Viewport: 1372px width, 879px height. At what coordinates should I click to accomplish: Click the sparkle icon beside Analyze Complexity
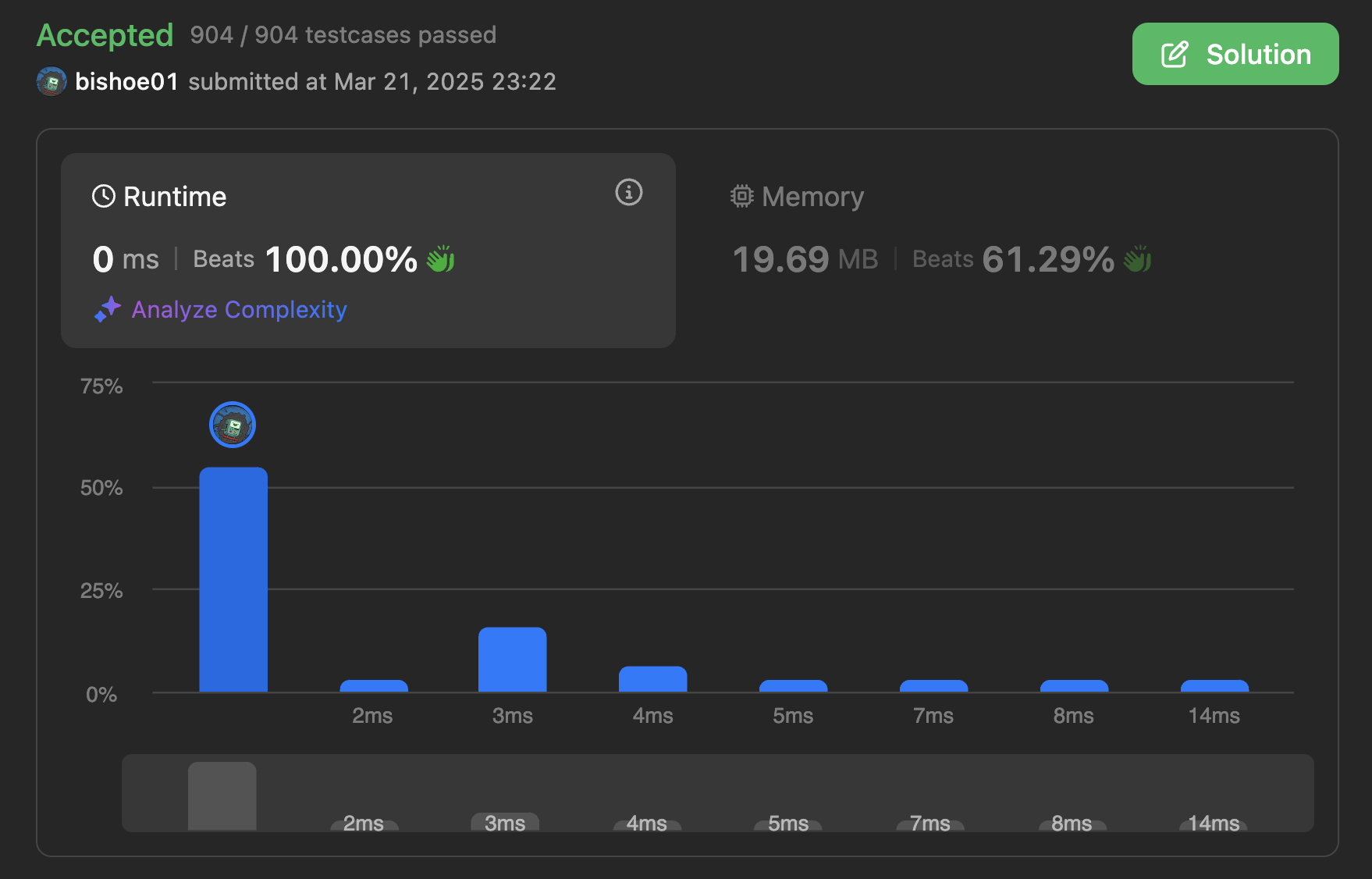click(108, 309)
